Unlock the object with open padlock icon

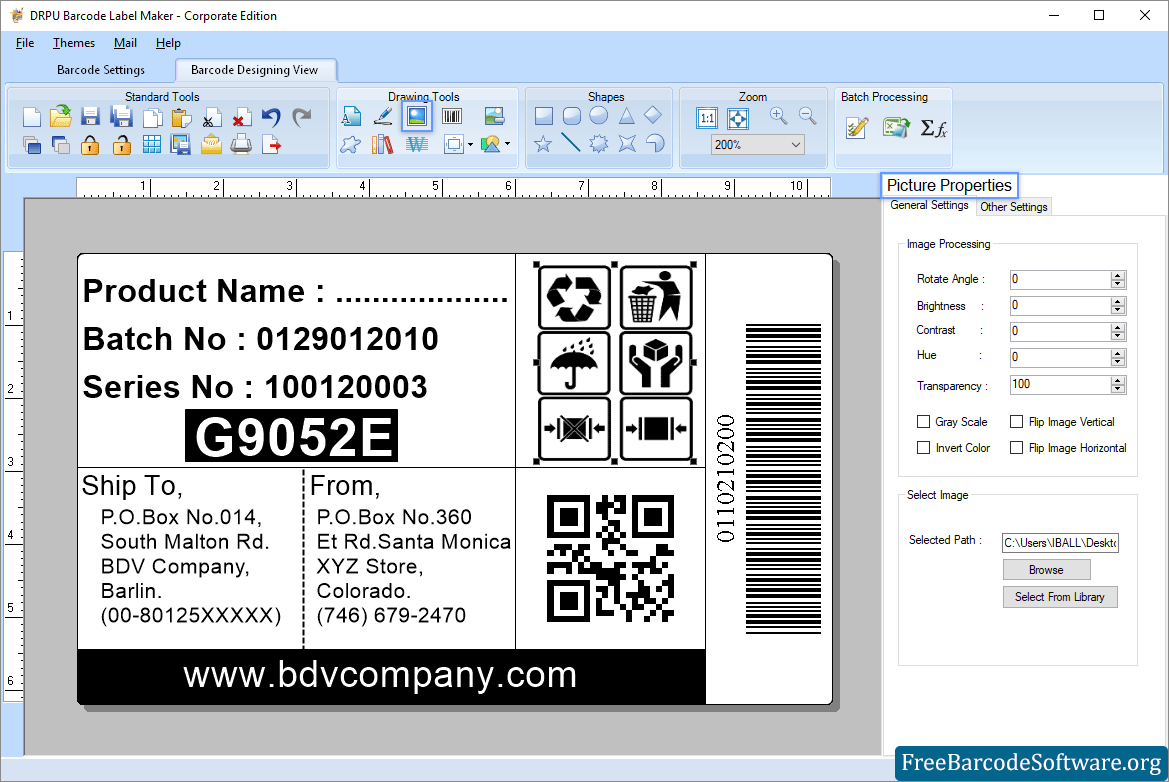point(121,144)
